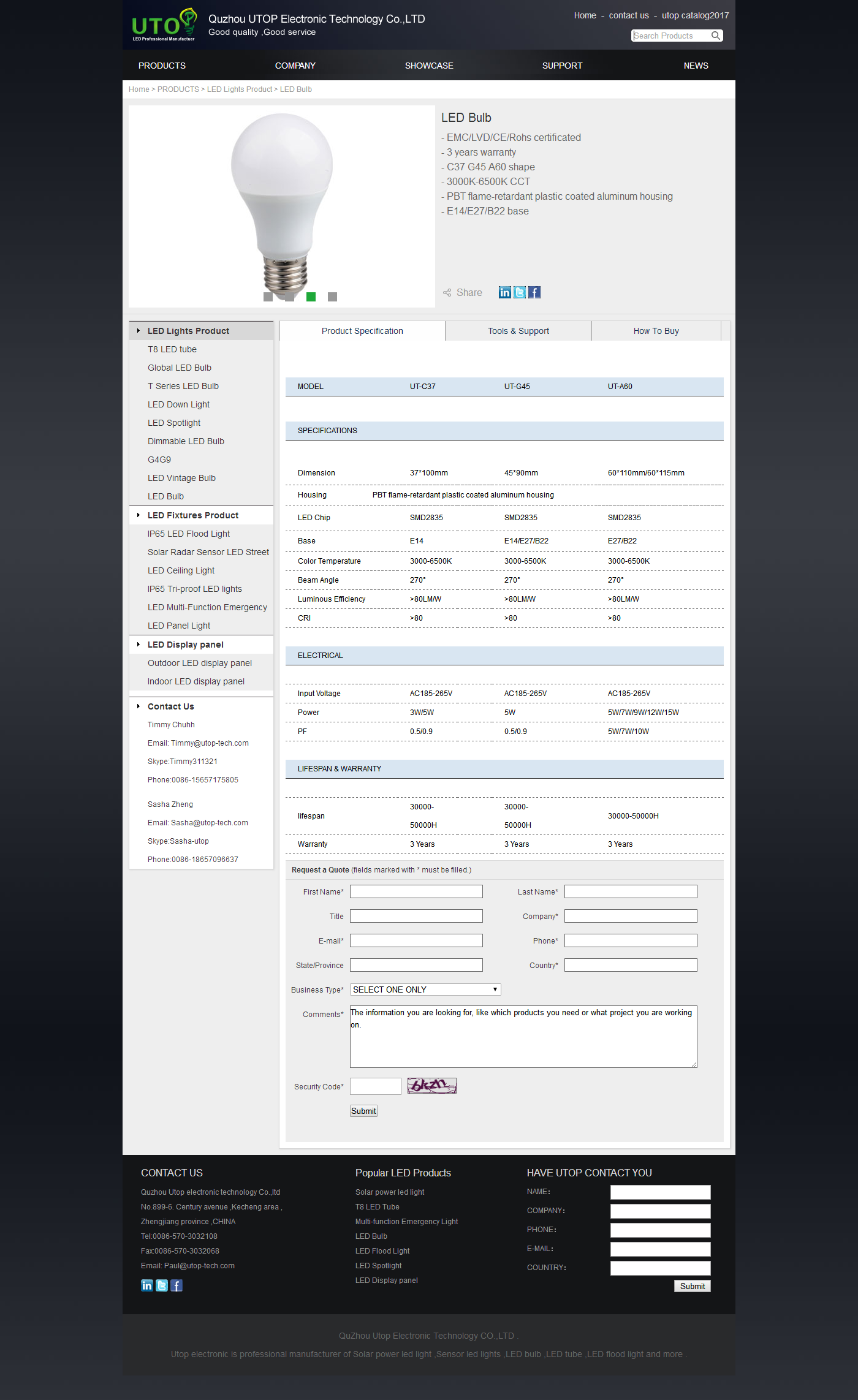Screen dimensions: 858x1400
Task: Open T8 LED tube sidebar link
Action: 172,349
